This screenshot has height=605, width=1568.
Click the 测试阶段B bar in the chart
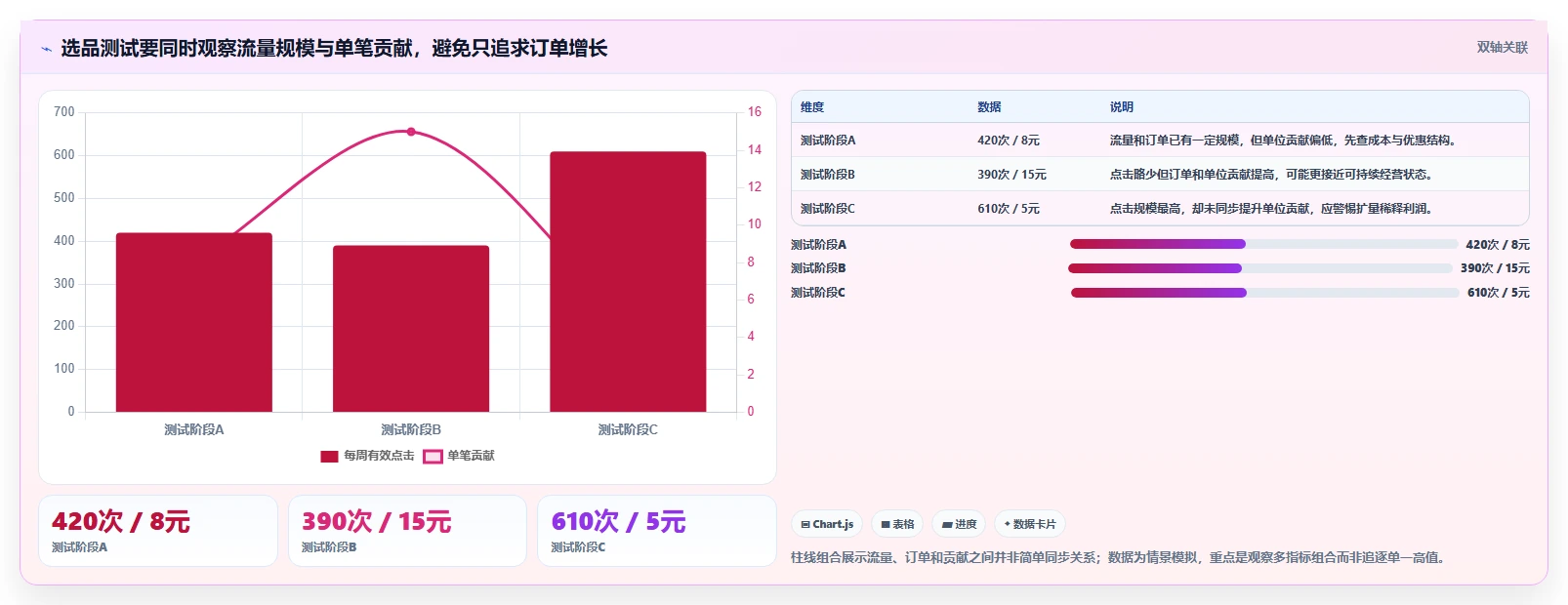coord(411,329)
